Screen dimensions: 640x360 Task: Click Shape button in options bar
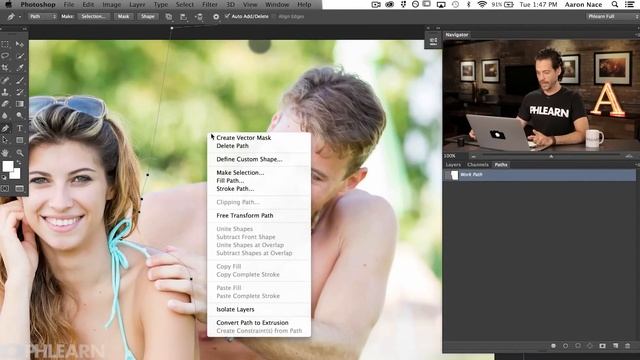tap(148, 17)
